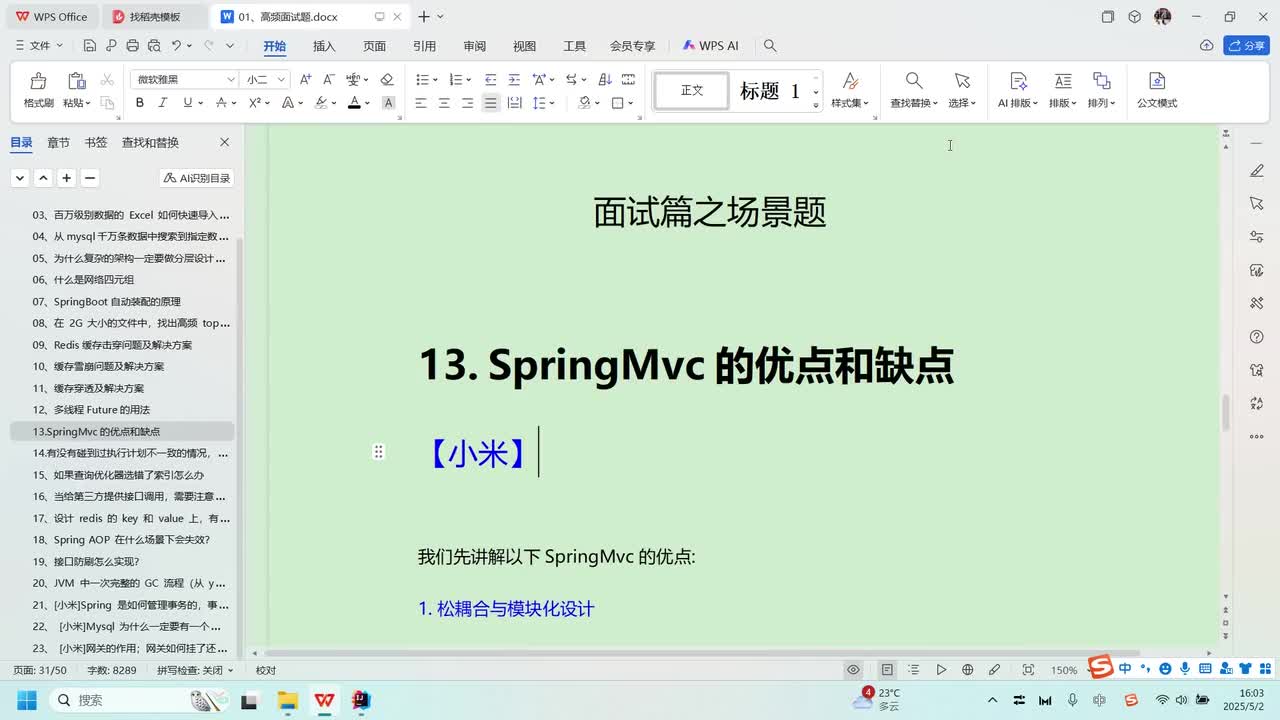
Task: Switch to the 视图 (View) ribbon tab
Action: click(524, 46)
